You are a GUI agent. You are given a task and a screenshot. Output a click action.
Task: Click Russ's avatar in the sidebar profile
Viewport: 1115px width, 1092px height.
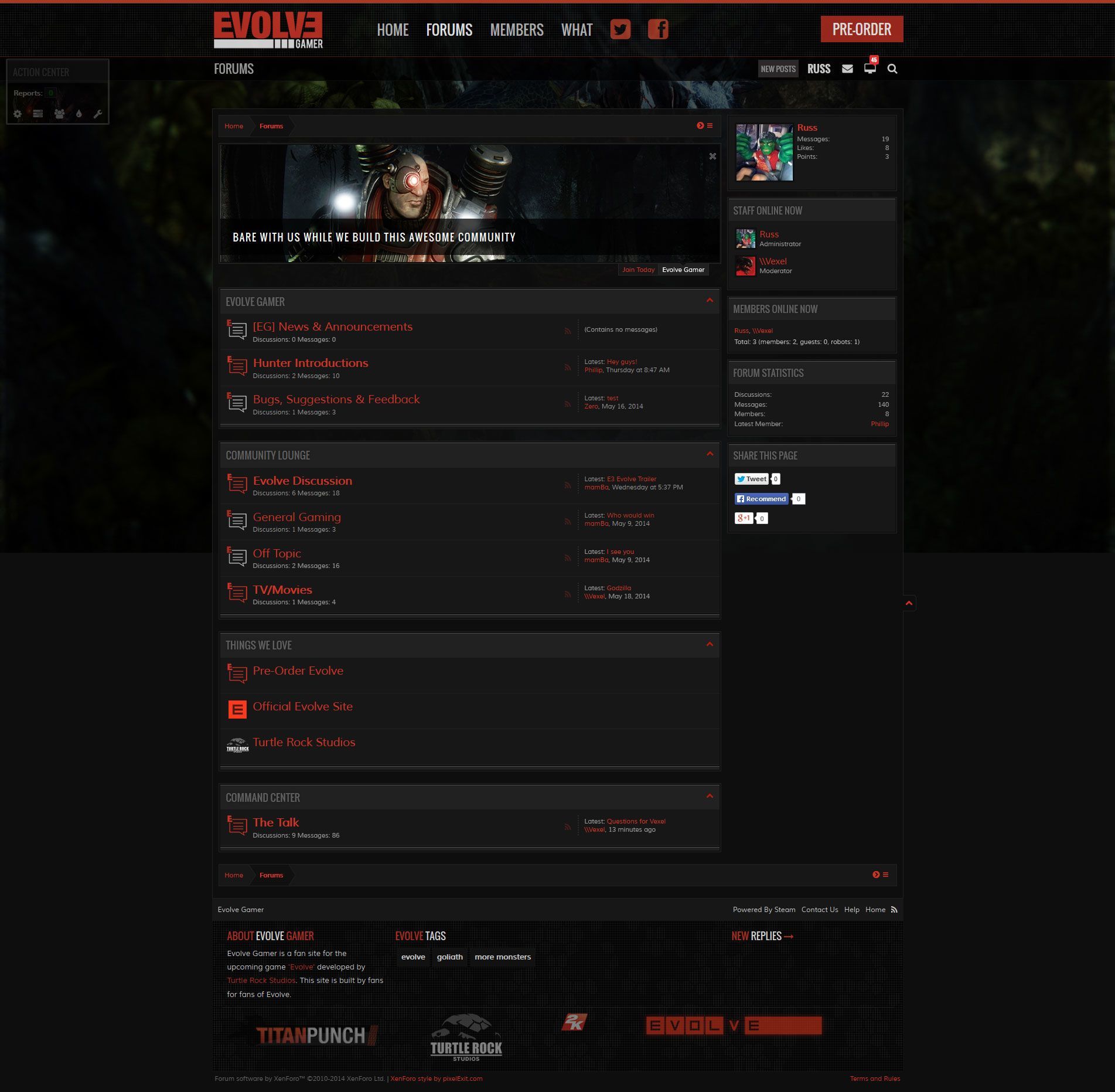pos(765,152)
